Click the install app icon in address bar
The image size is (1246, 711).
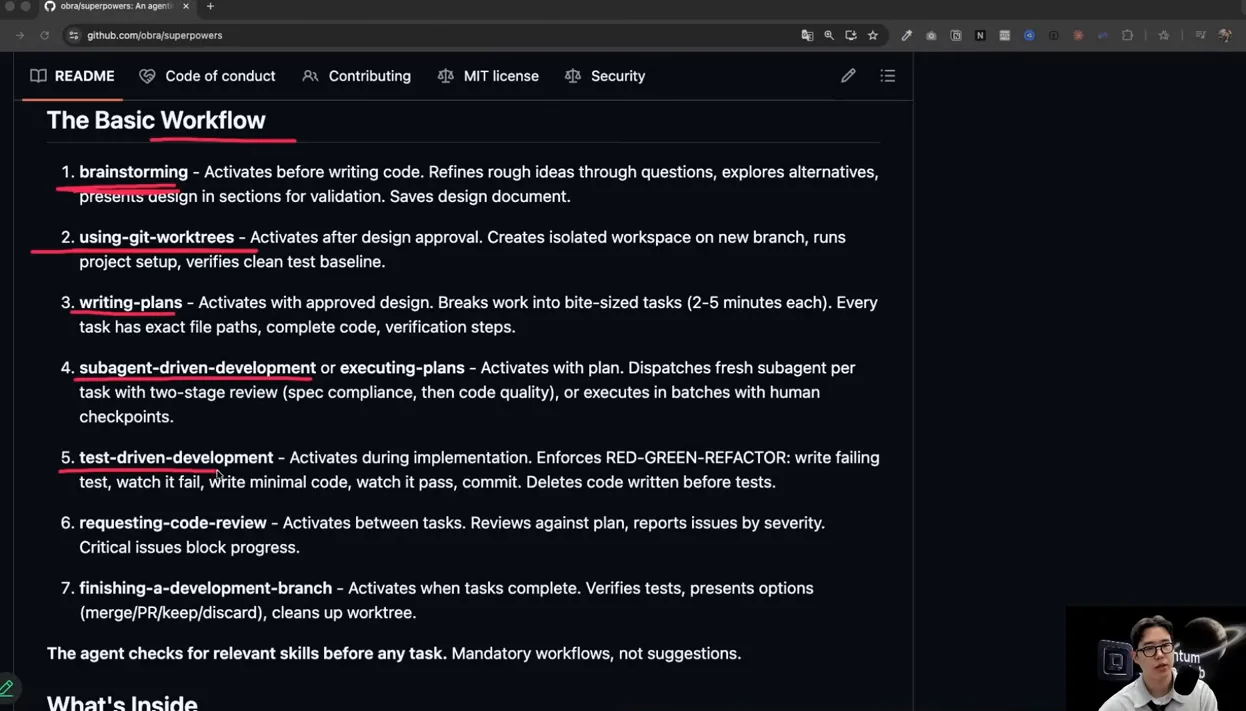(x=851, y=35)
